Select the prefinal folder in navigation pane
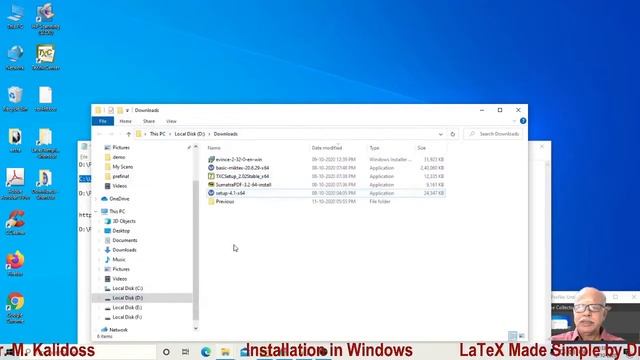Image resolution: width=640 pixels, height=360 pixels. click(x=121, y=176)
